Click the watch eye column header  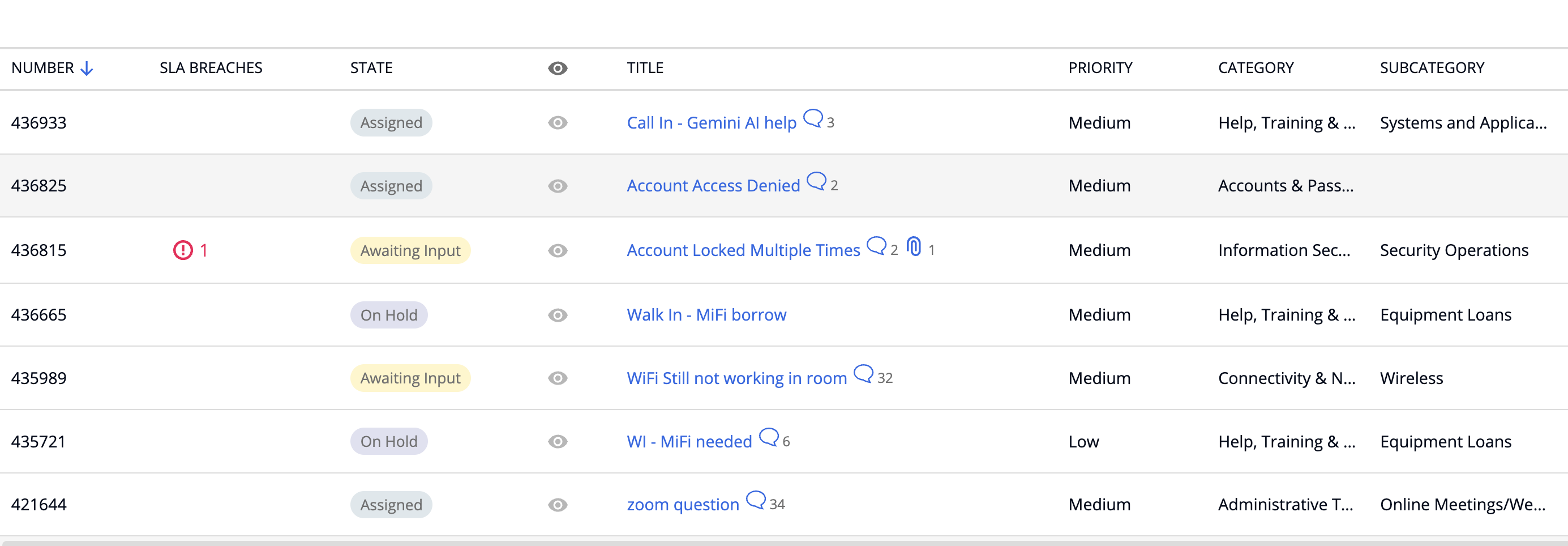point(557,68)
